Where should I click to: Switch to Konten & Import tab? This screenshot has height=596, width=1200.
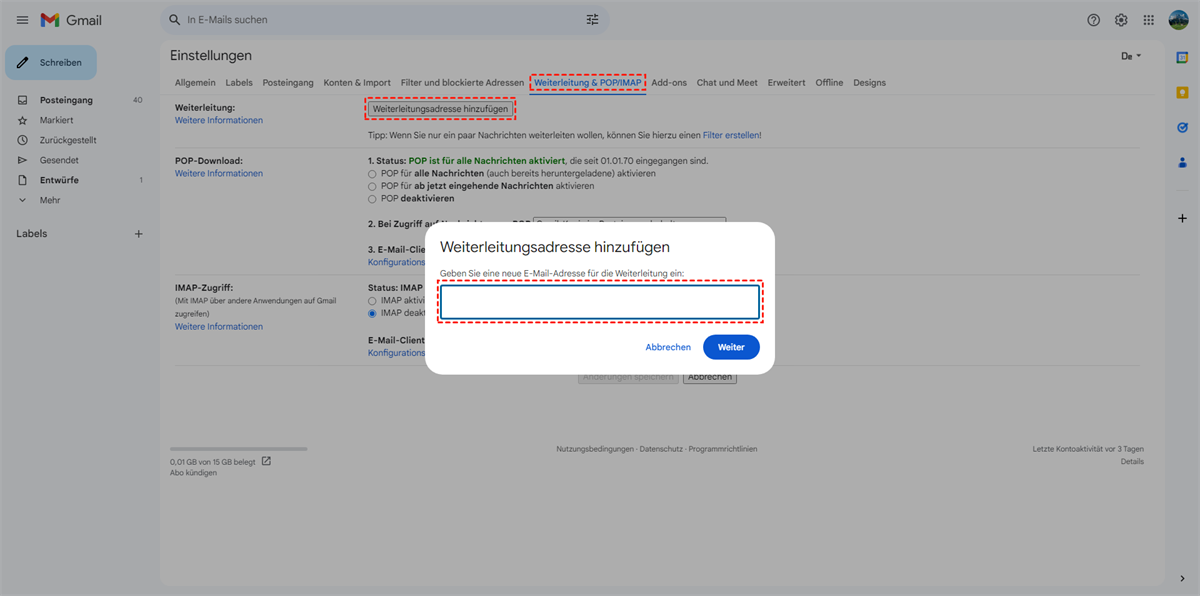tap(357, 83)
